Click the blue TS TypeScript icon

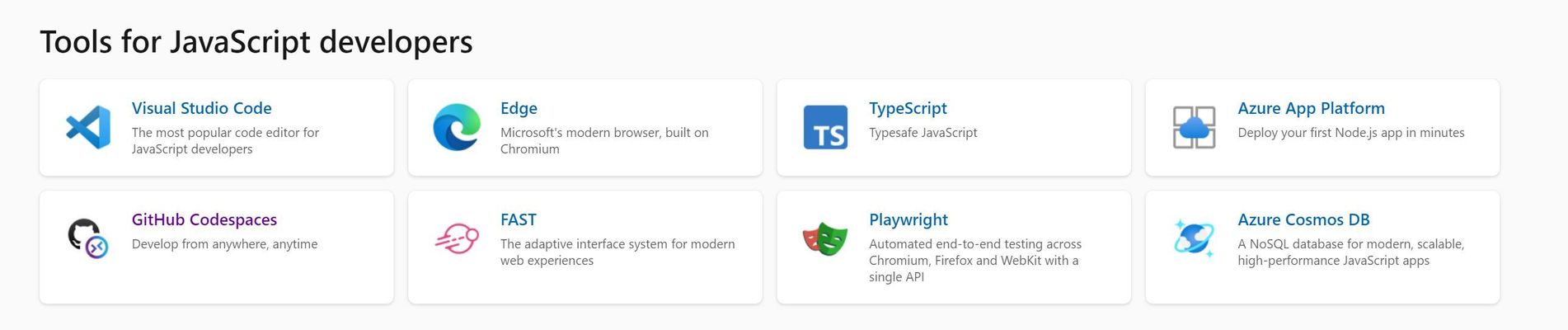tap(825, 127)
